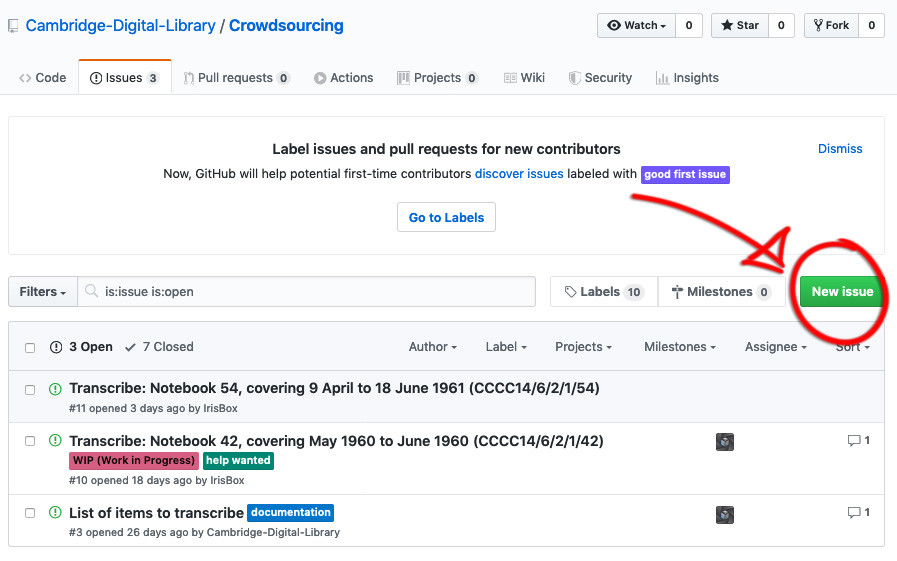Focus the 'is:issue is:open' search field

tap(307, 292)
